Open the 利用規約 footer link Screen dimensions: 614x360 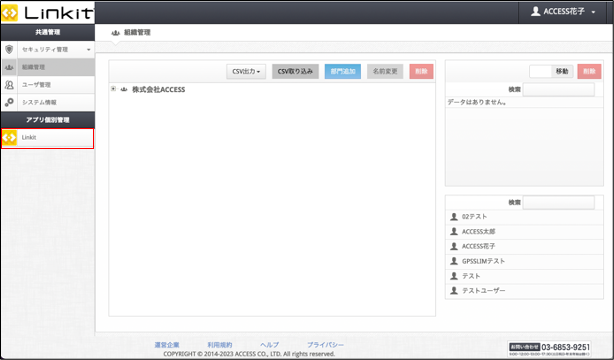tap(220, 345)
